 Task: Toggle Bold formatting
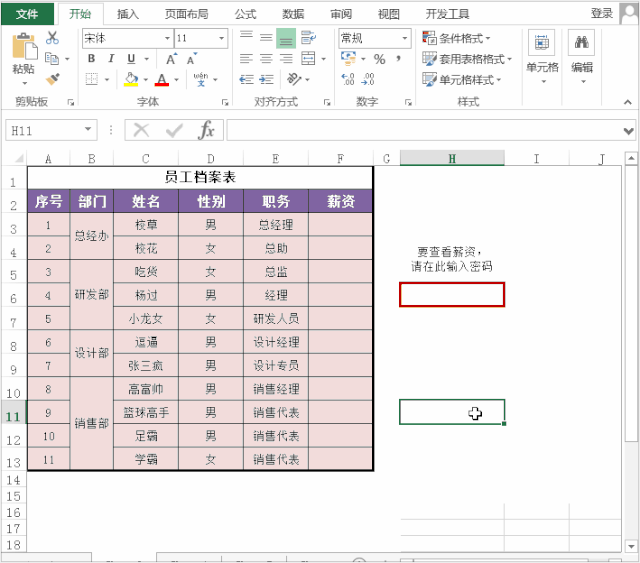(x=91, y=59)
